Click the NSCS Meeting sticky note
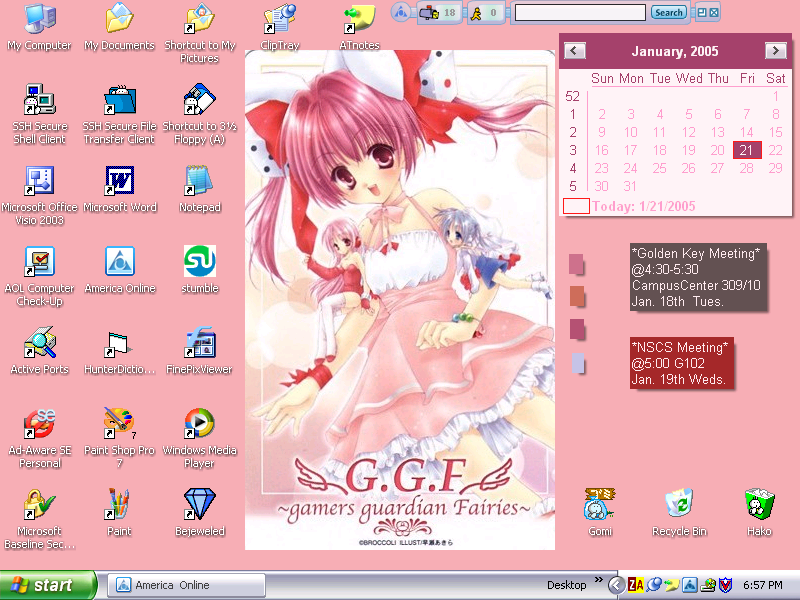This screenshot has width=800, height=600. point(682,363)
